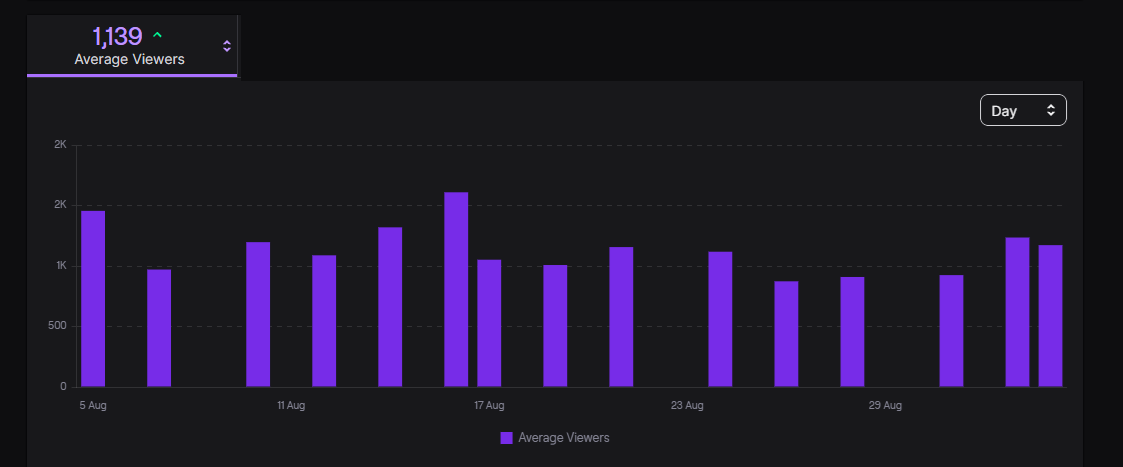Click the last bar at the chart's right end
The image size is (1123, 467).
tap(1051, 316)
